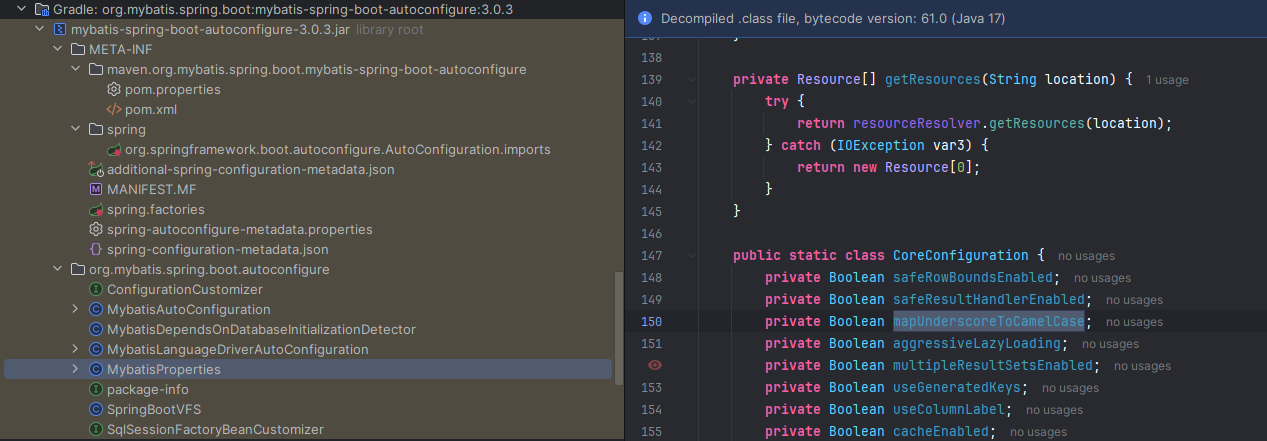This screenshot has width=1267, height=441.
Task: Click the multipleResultSetsEnabled field name
Action: click(993, 365)
